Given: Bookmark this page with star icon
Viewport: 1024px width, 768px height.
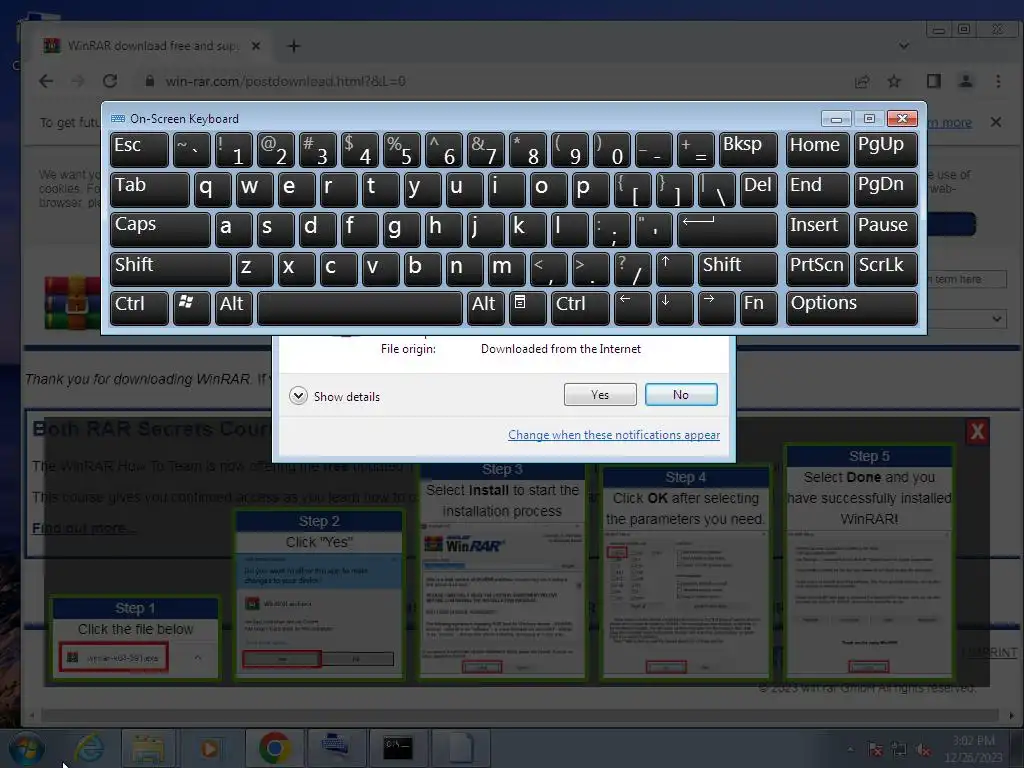Looking at the screenshot, I should pos(894,81).
